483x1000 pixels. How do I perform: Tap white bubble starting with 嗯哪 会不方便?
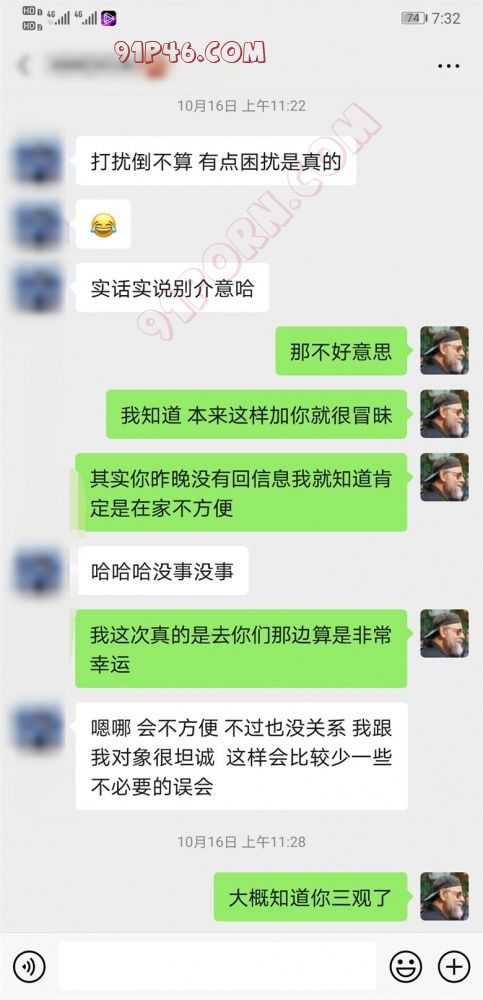click(242, 756)
